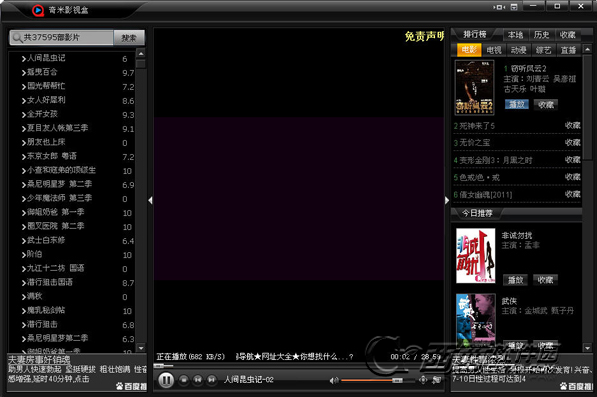Click 收藏 beside 变形金刚3
Viewport: 597px width, 397px height.
click(573, 160)
